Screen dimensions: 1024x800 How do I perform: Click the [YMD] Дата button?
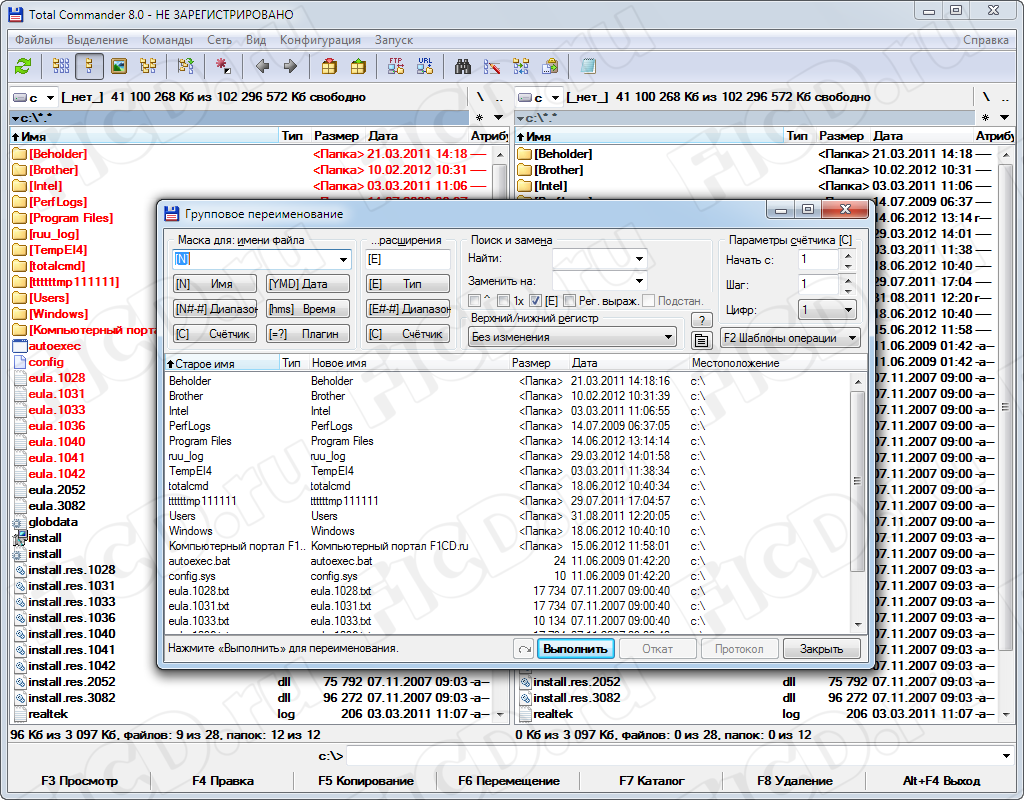point(308,284)
